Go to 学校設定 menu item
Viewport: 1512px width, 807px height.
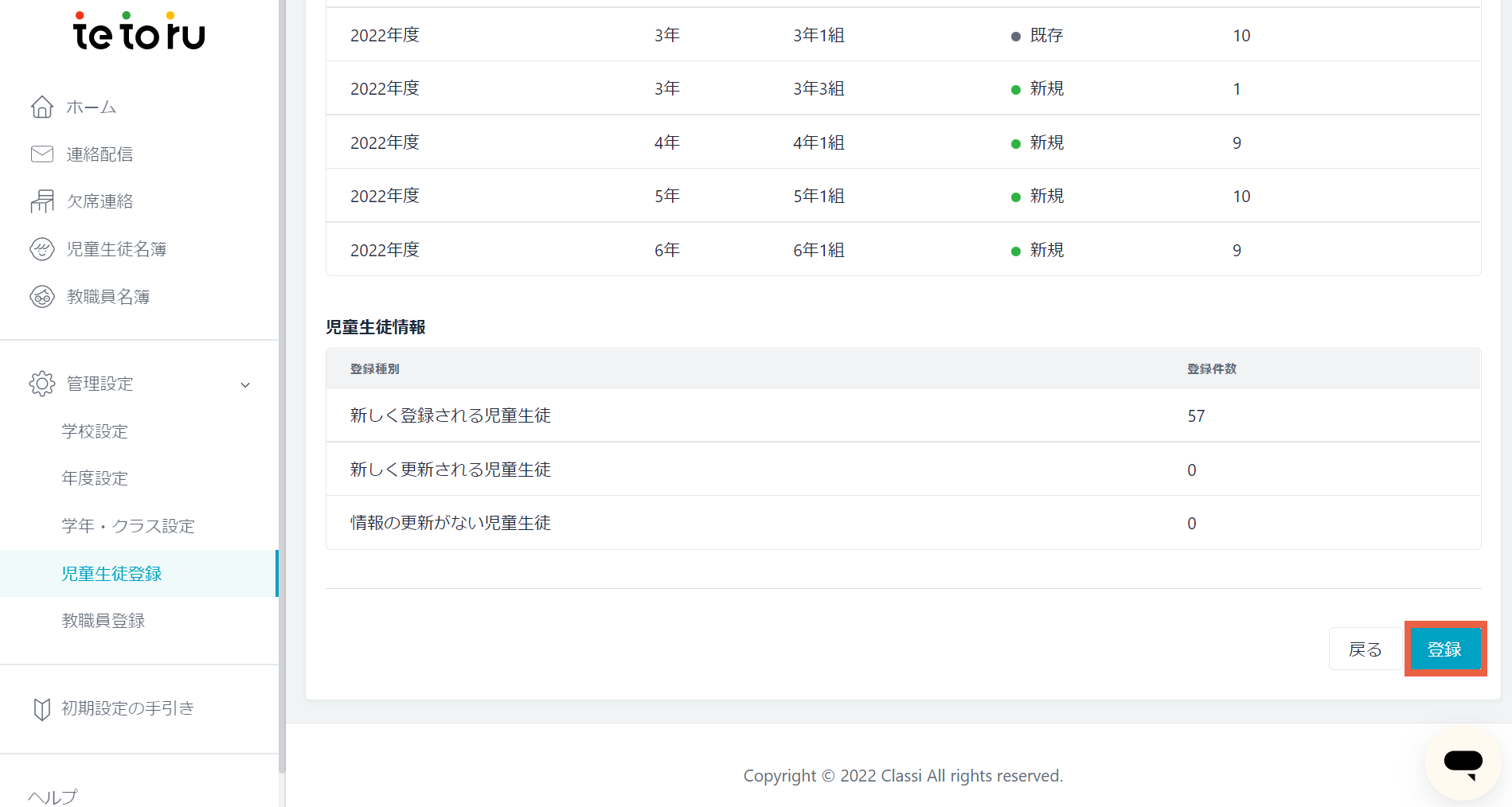(x=95, y=431)
